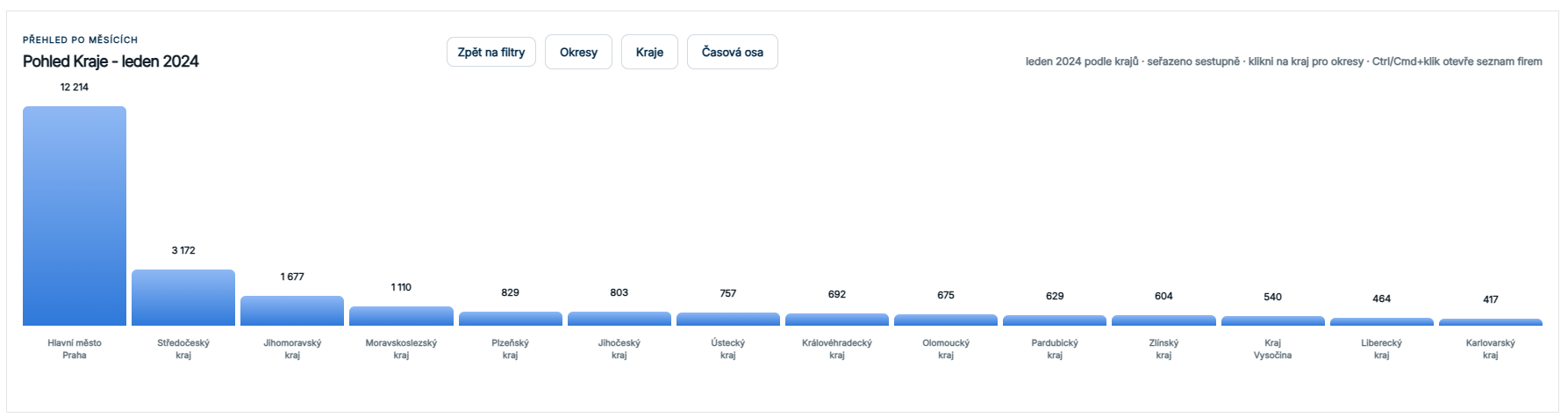Click the Olomoucký kraj bar

(946, 320)
